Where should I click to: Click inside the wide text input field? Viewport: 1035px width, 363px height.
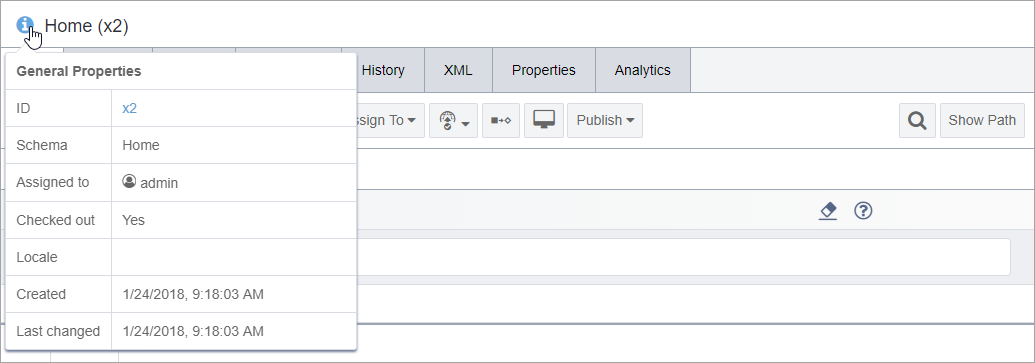(x=683, y=257)
